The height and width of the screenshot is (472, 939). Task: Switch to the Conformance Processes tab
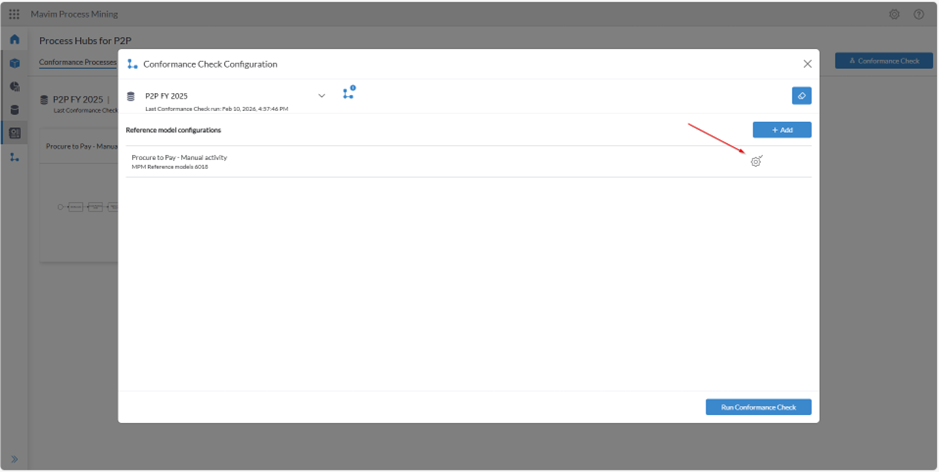coord(78,62)
